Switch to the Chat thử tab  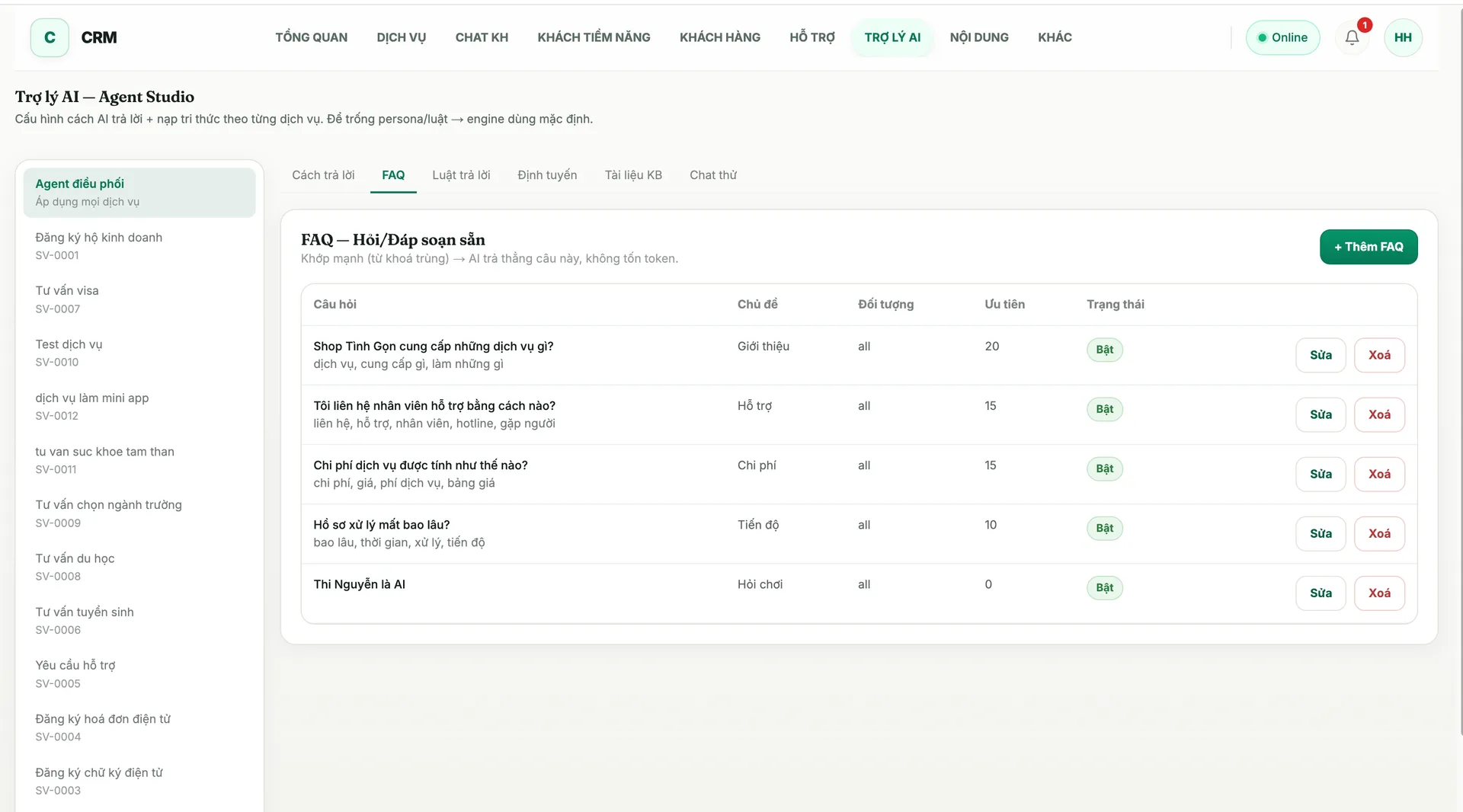(x=713, y=175)
